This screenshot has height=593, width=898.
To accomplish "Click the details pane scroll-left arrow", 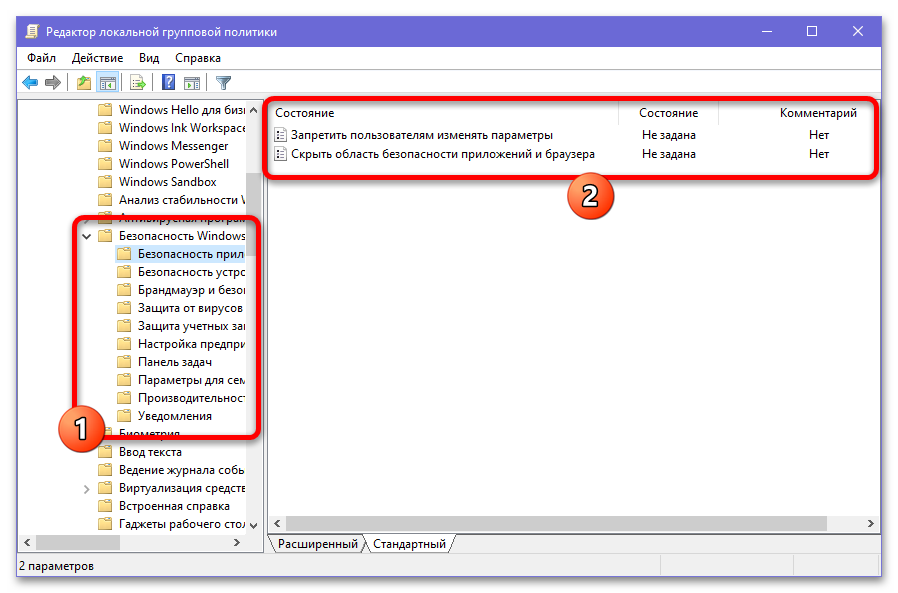I will pyautogui.click(x=278, y=523).
